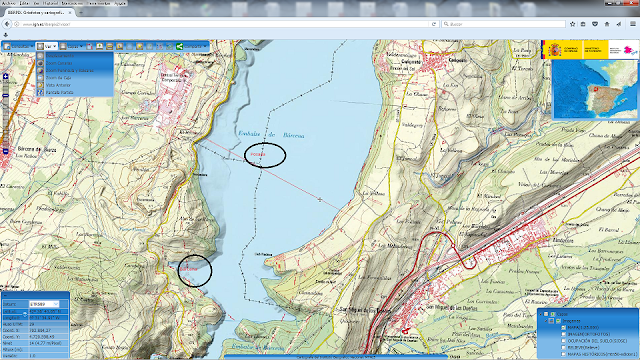Click the Capas layers toolbar icon

[63, 47]
